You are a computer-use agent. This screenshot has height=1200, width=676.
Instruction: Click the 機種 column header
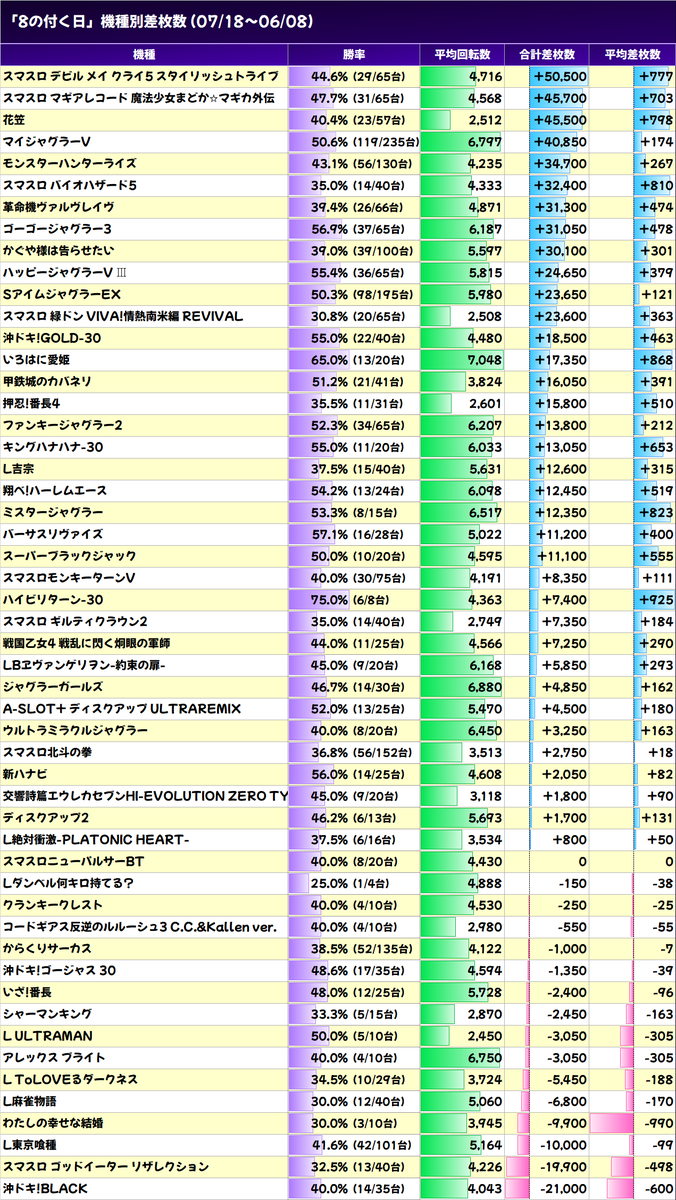click(144, 55)
